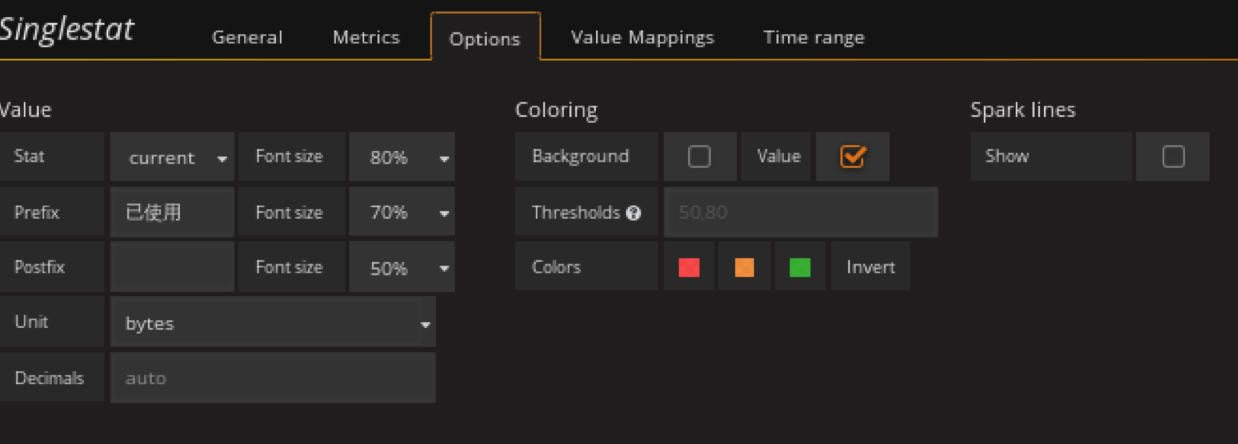Change the Prefix font size 70% dropdown

(x=401, y=213)
